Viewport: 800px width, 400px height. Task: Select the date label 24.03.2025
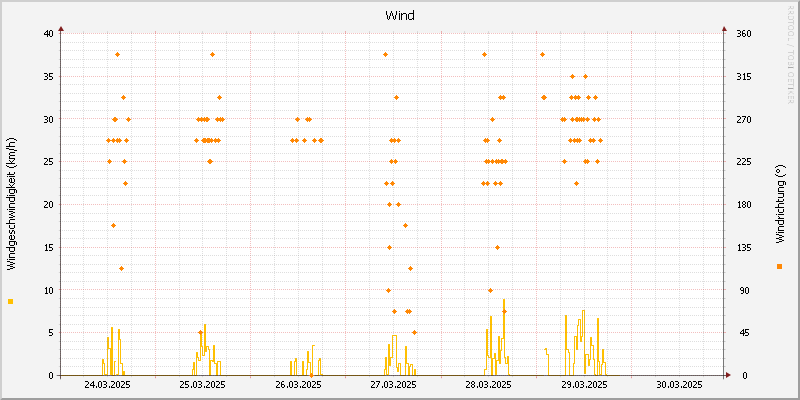click(x=107, y=384)
